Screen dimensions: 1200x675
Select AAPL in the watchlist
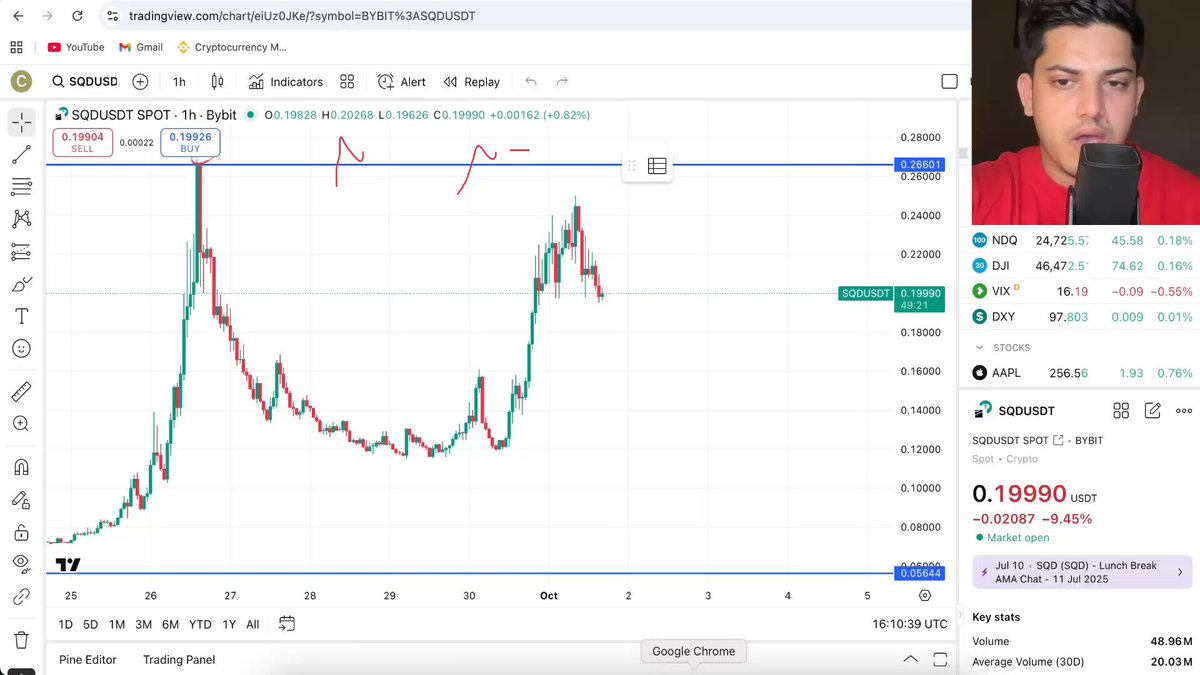click(x=1083, y=373)
